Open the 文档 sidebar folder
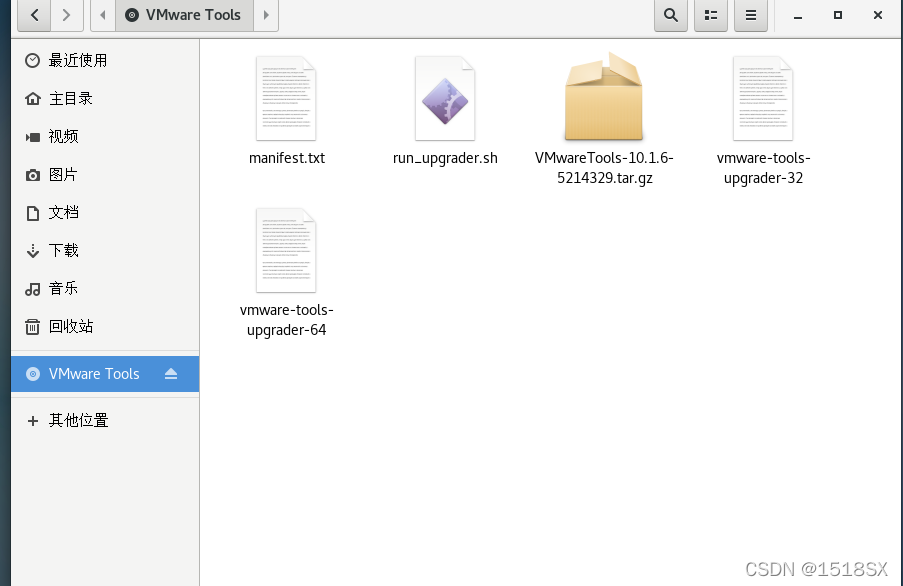Image resolution: width=903 pixels, height=586 pixels. [x=105, y=212]
